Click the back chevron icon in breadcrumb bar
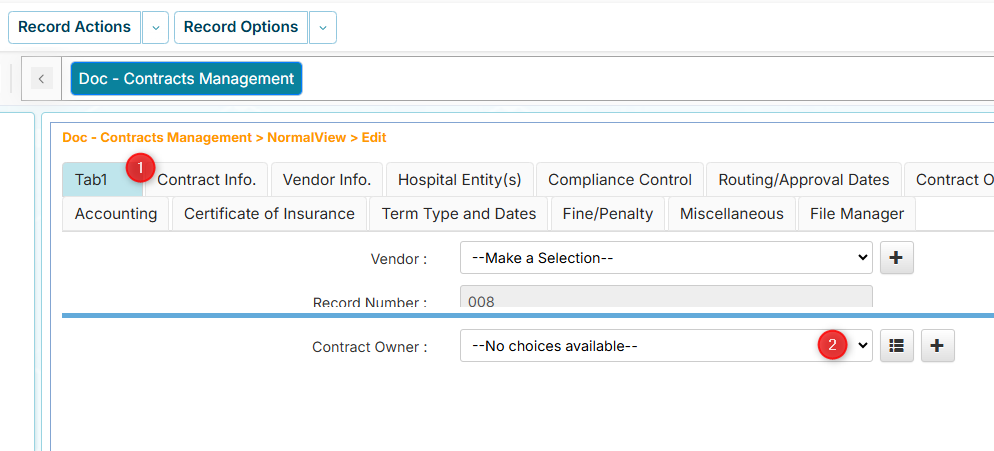 (41, 79)
